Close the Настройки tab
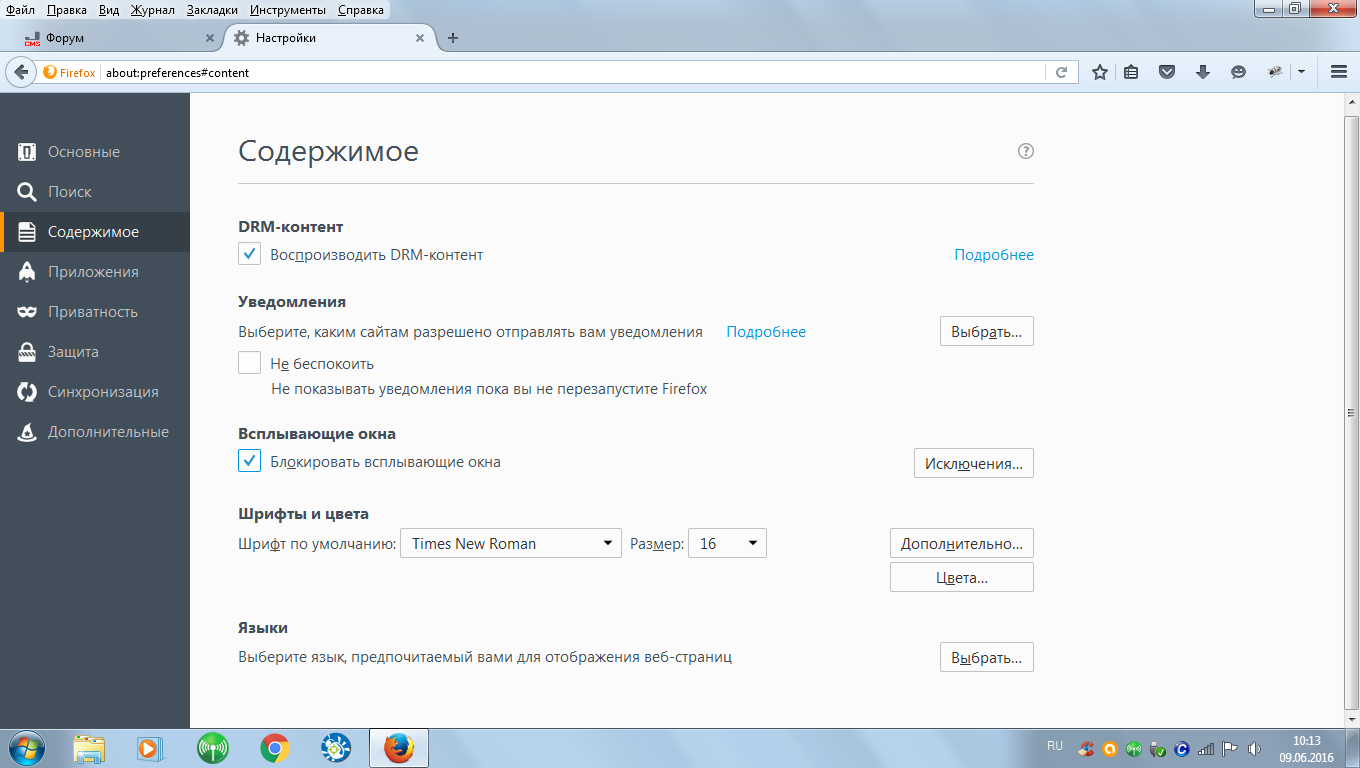This screenshot has width=1360, height=768. coord(420,38)
